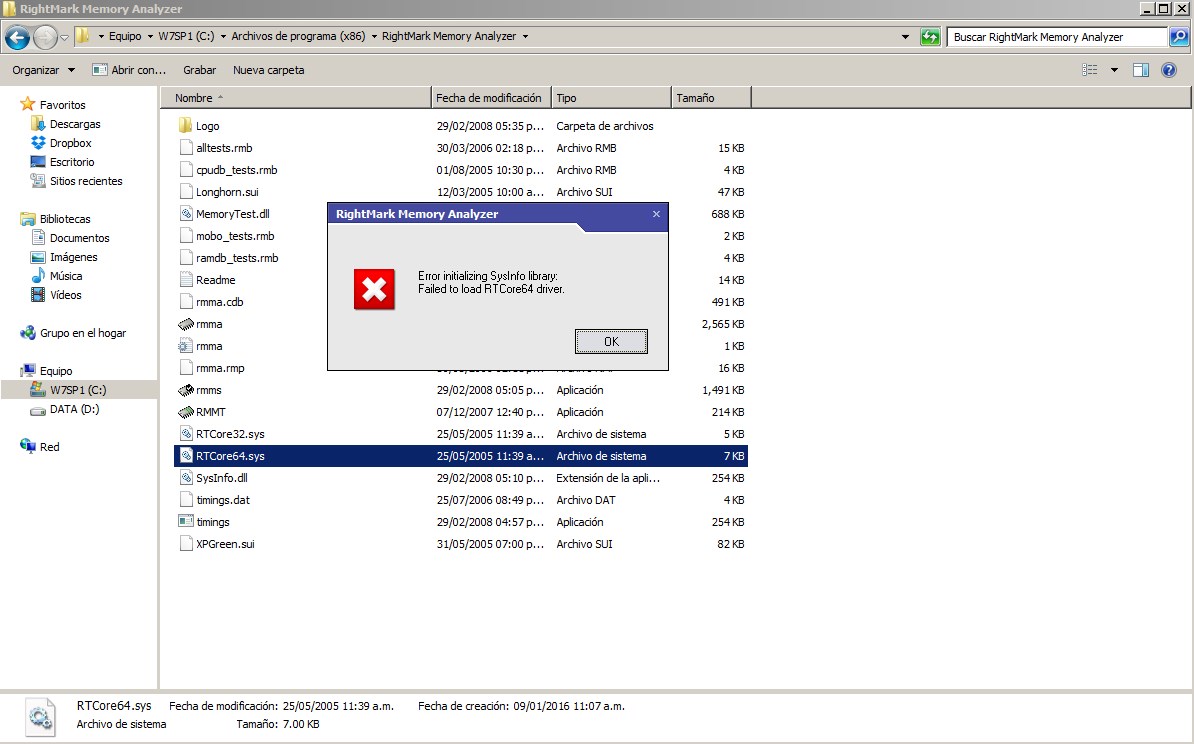
Task: Open Sitios recientes in the sidebar
Action: tap(85, 181)
